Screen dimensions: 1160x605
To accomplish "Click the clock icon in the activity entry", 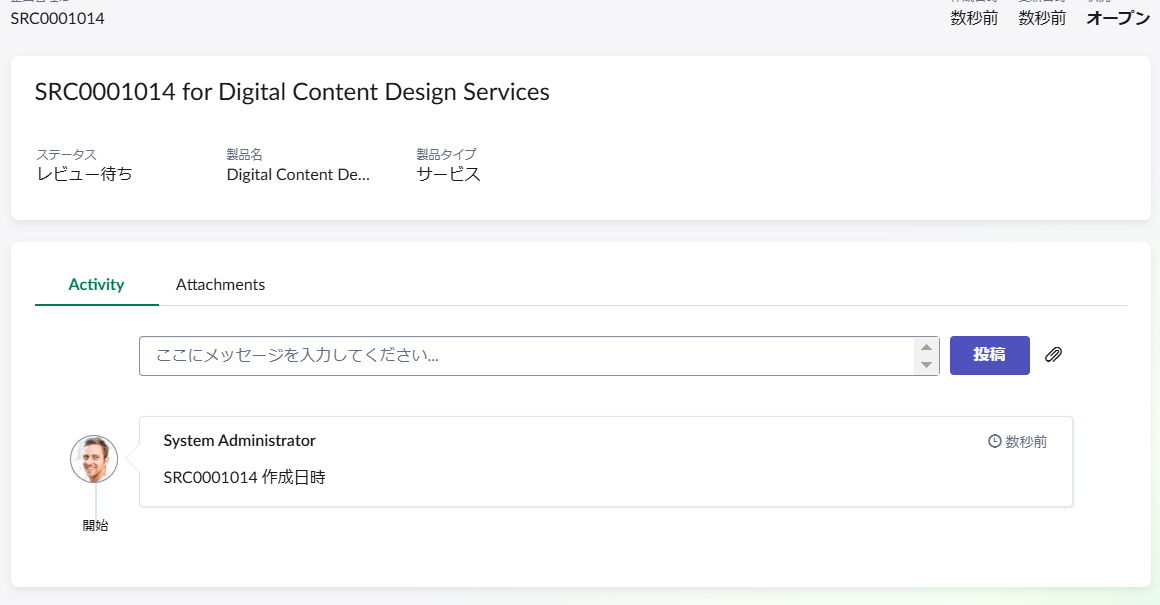I will [x=994, y=441].
